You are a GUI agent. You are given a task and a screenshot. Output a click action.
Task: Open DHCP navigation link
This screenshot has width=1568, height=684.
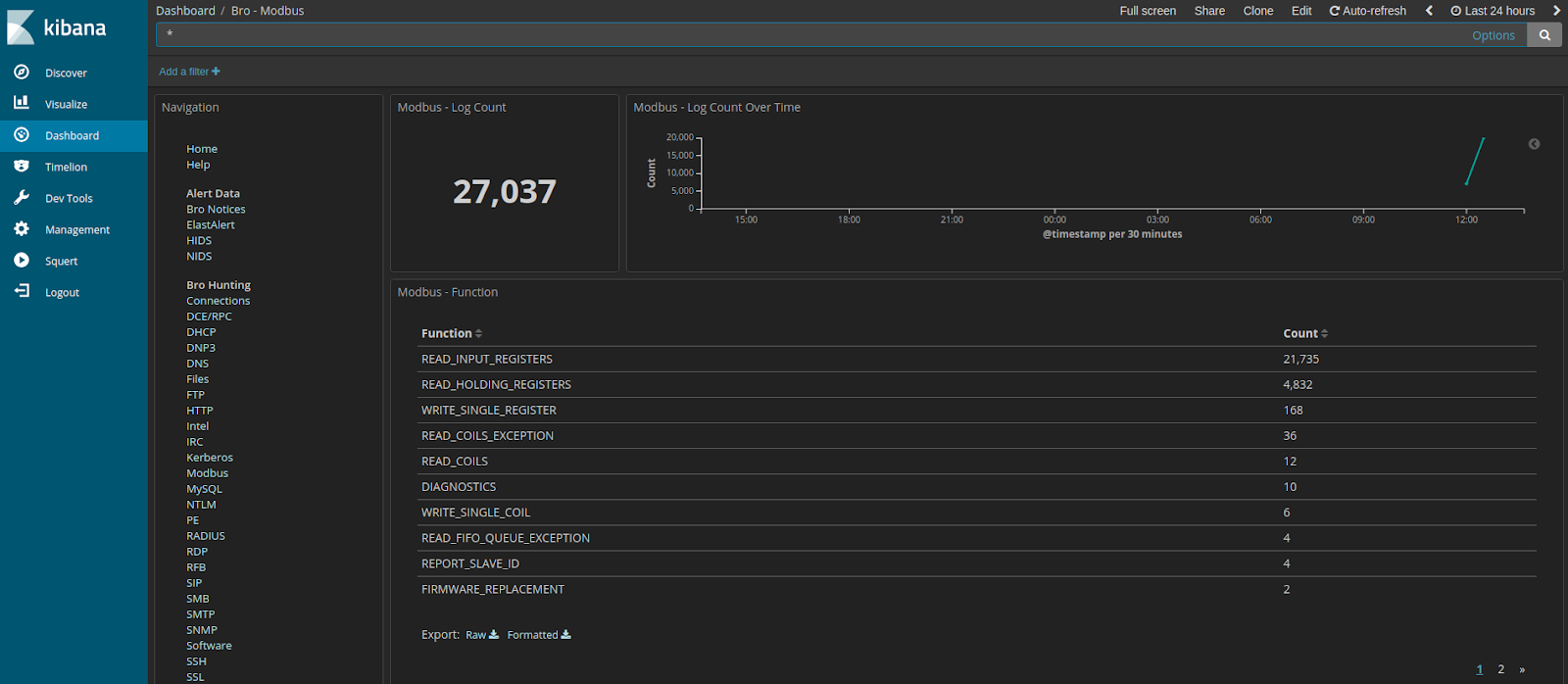tap(201, 332)
